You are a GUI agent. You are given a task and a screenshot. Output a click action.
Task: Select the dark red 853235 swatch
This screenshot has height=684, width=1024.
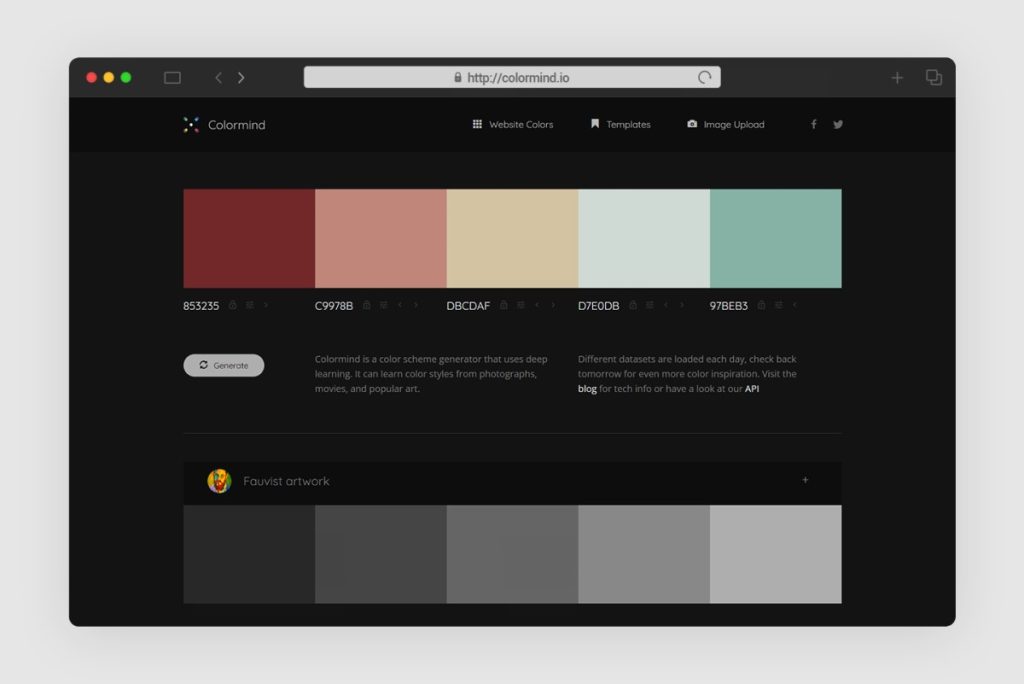(249, 238)
